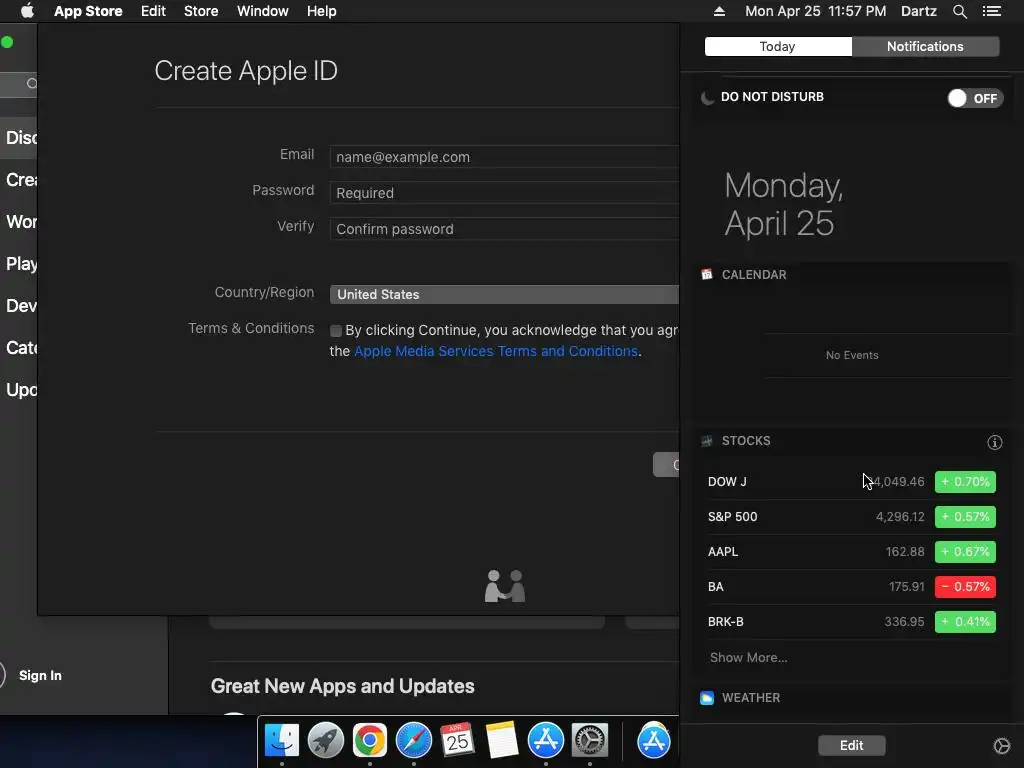Image resolution: width=1024 pixels, height=768 pixels.
Task: Open the Apple menu icon
Action: pos(27,11)
